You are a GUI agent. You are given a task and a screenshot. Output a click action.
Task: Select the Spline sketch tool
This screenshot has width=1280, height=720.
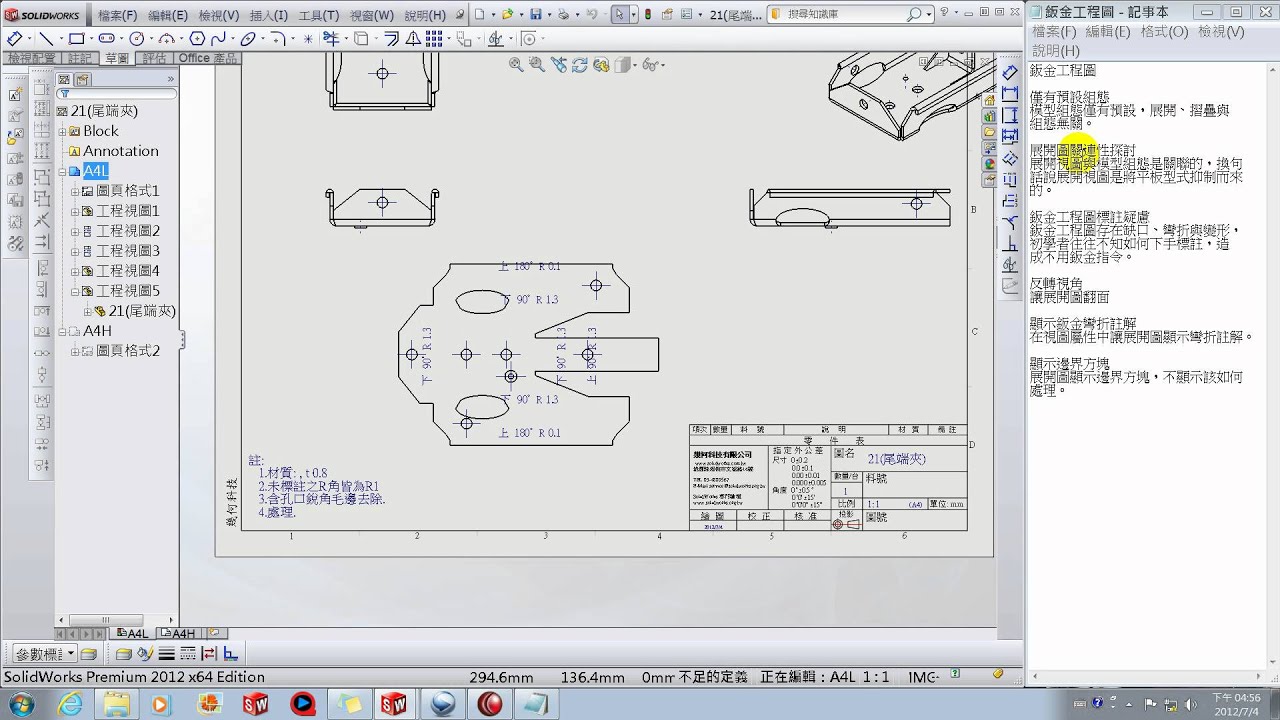pos(218,38)
